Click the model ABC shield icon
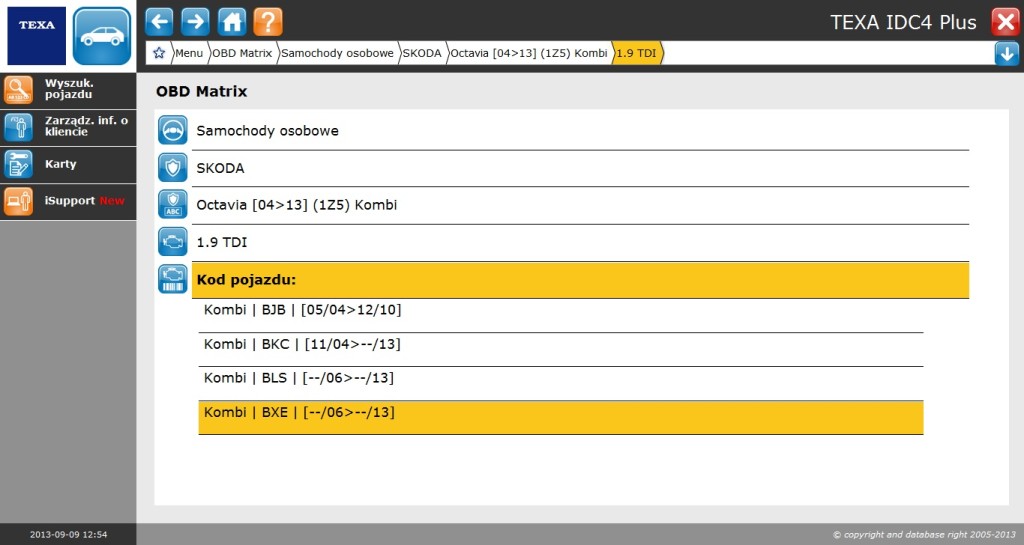This screenshot has height=545, width=1024. coord(173,204)
